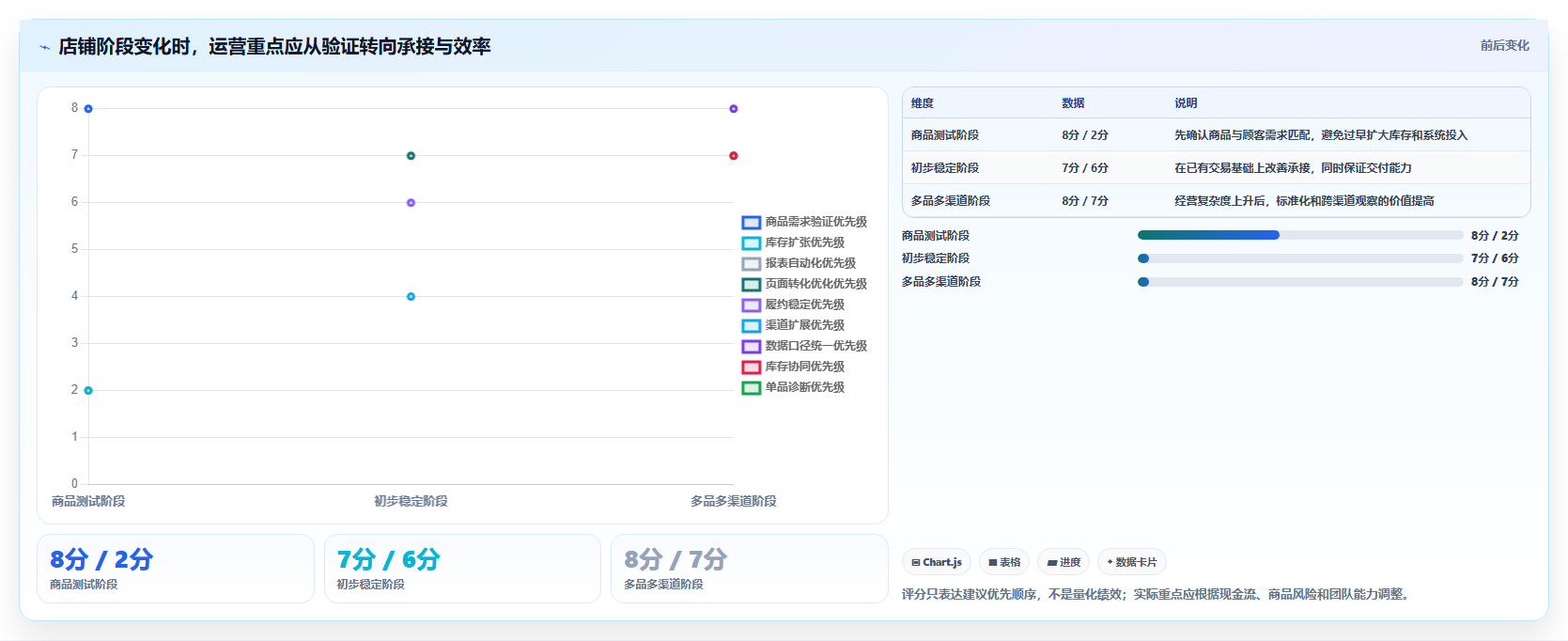Click the 多品多渠道阶段 cell in the table
Viewport: 1568px width, 641px height.
pyautogui.click(x=950, y=201)
